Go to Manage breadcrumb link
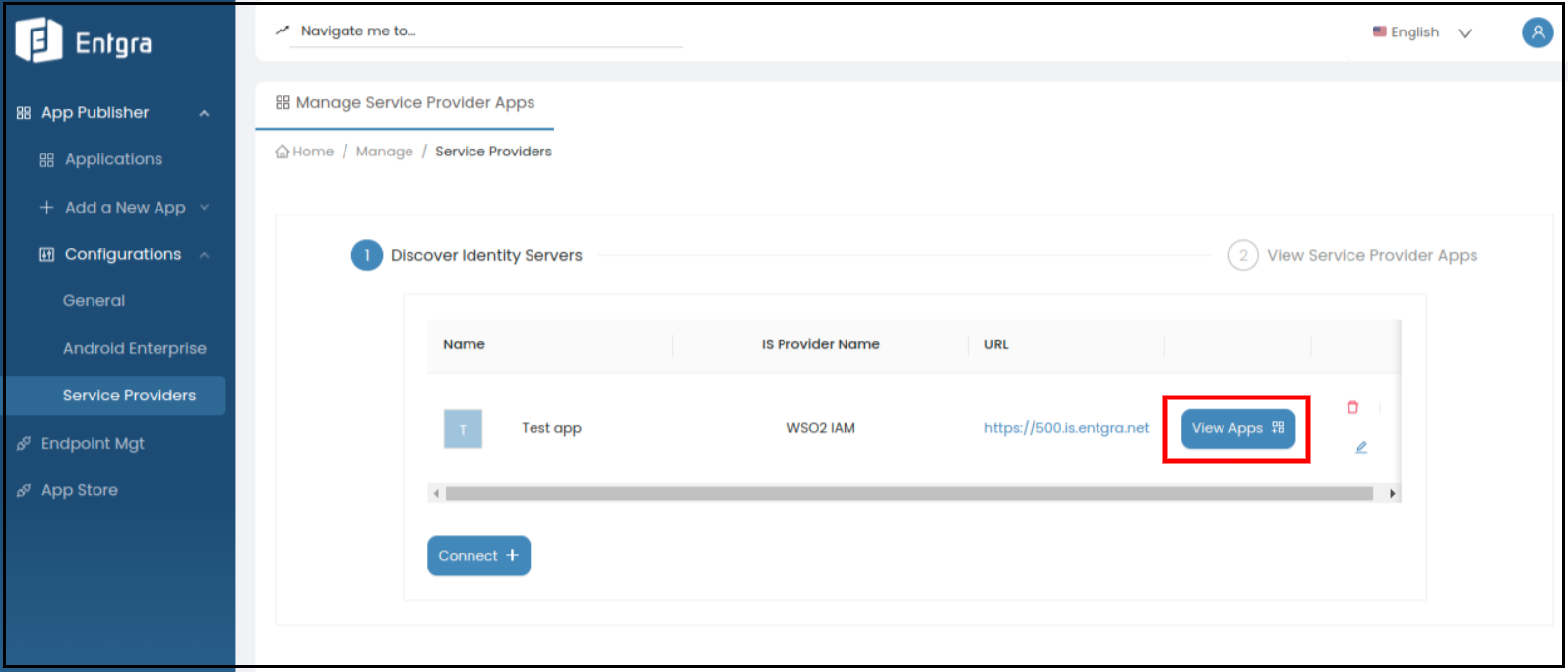The width and height of the screenshot is (1568, 672). pyautogui.click(x=384, y=152)
